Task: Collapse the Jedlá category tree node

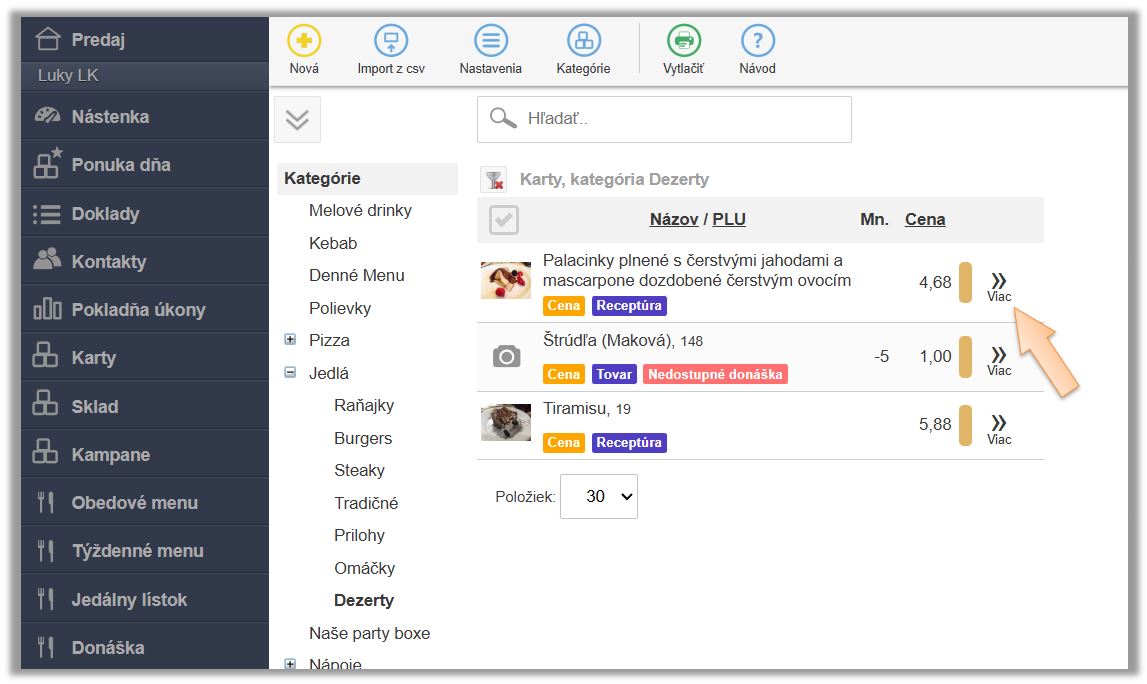Action: pos(290,373)
